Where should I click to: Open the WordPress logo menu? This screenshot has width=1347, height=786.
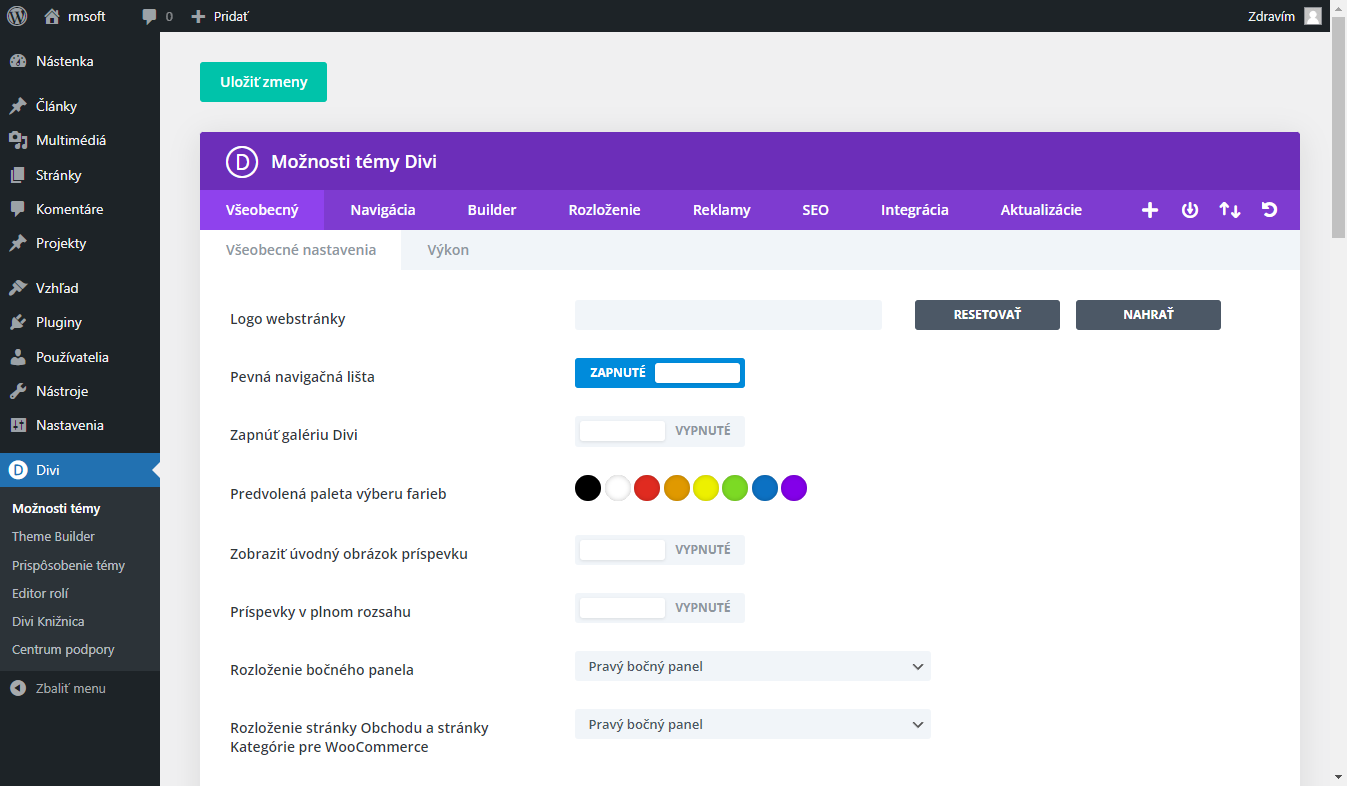click(x=17, y=16)
